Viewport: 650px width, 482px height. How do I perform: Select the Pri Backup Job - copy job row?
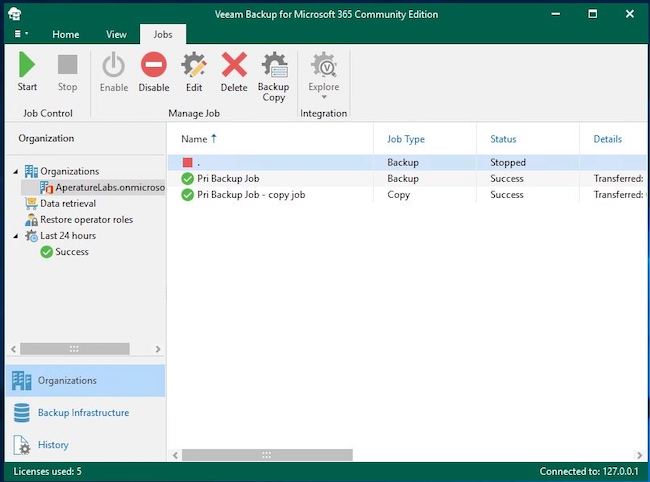pos(250,195)
